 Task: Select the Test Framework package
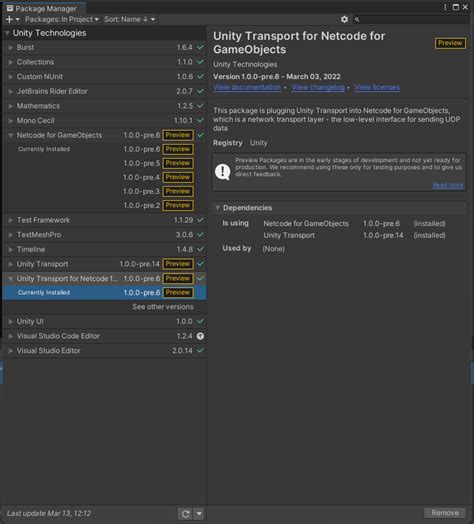tap(104, 220)
